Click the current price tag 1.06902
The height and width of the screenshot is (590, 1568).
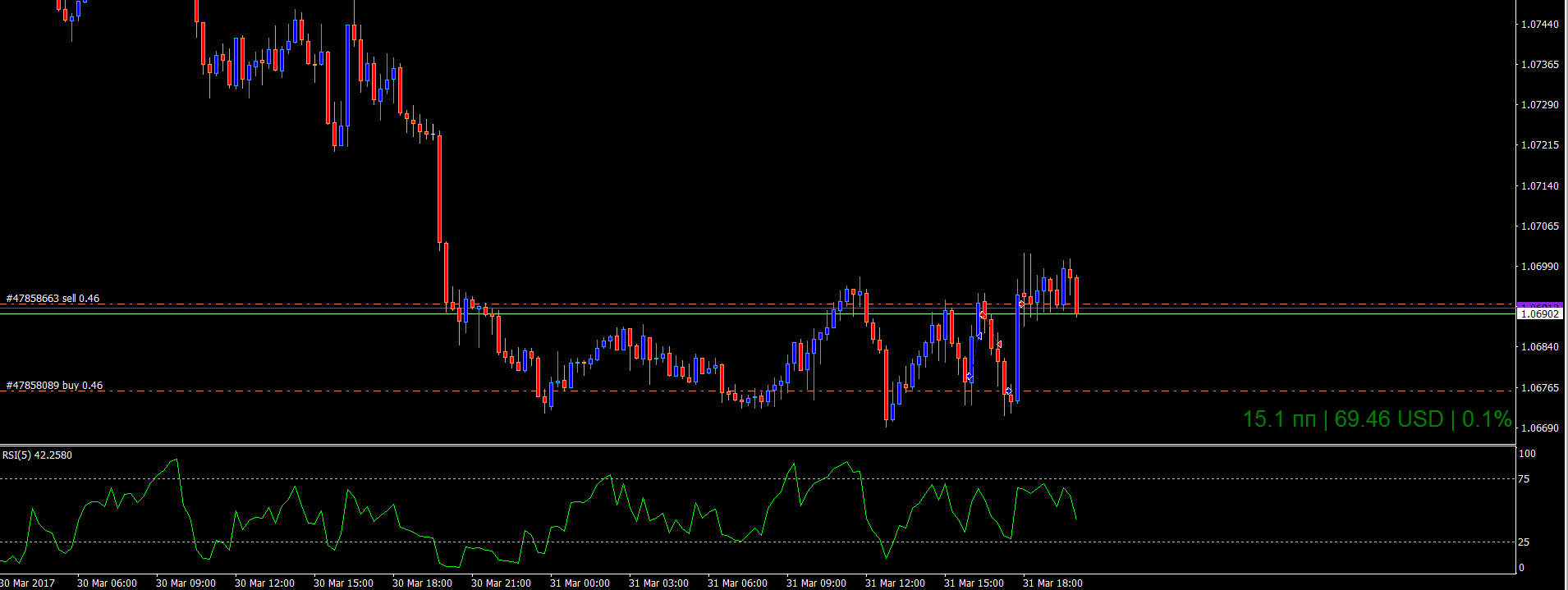pos(1539,313)
